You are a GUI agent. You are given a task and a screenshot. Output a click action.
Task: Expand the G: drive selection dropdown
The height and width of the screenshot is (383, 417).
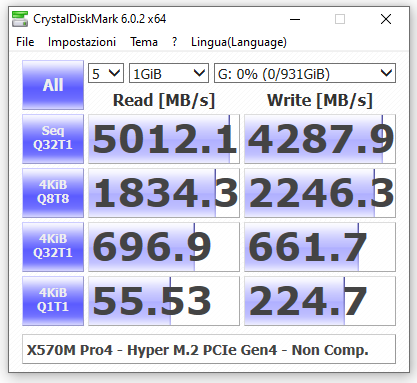coord(305,73)
